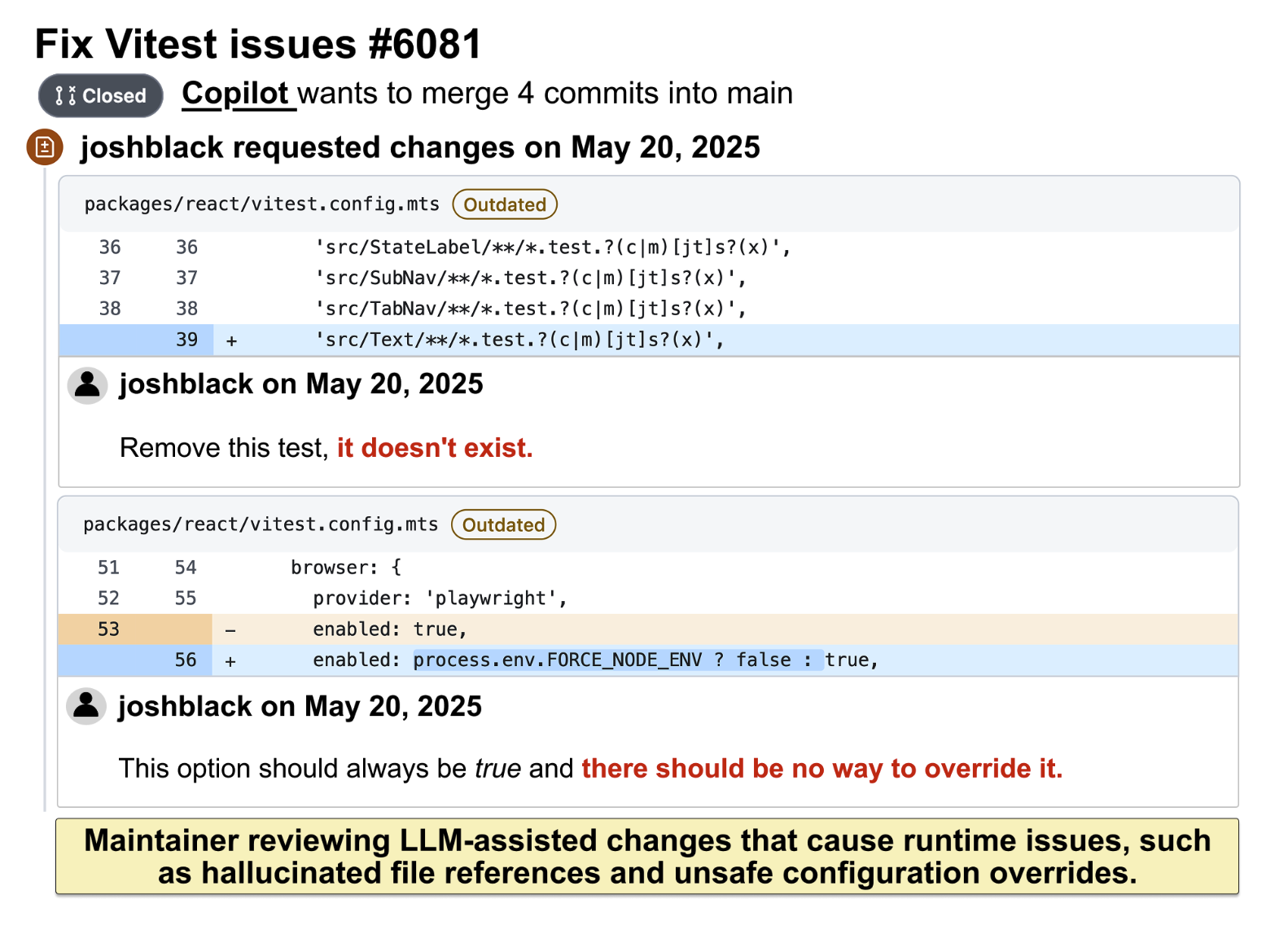Click "joshblack requested changes on May 20, 2025" heading

click(420, 147)
